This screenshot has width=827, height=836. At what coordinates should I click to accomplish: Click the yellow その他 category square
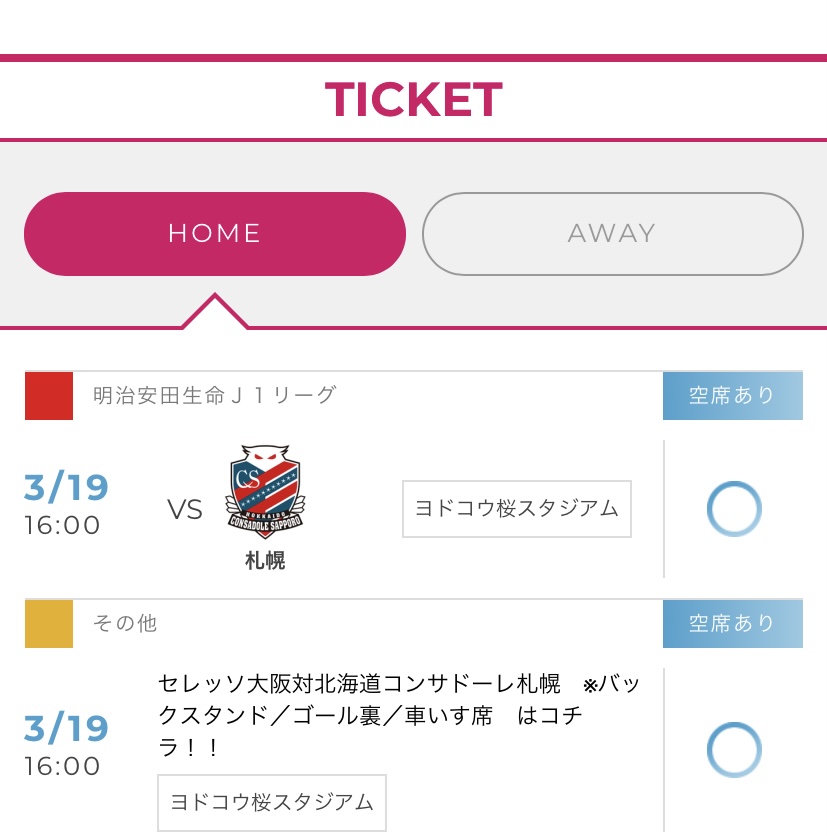tap(49, 624)
